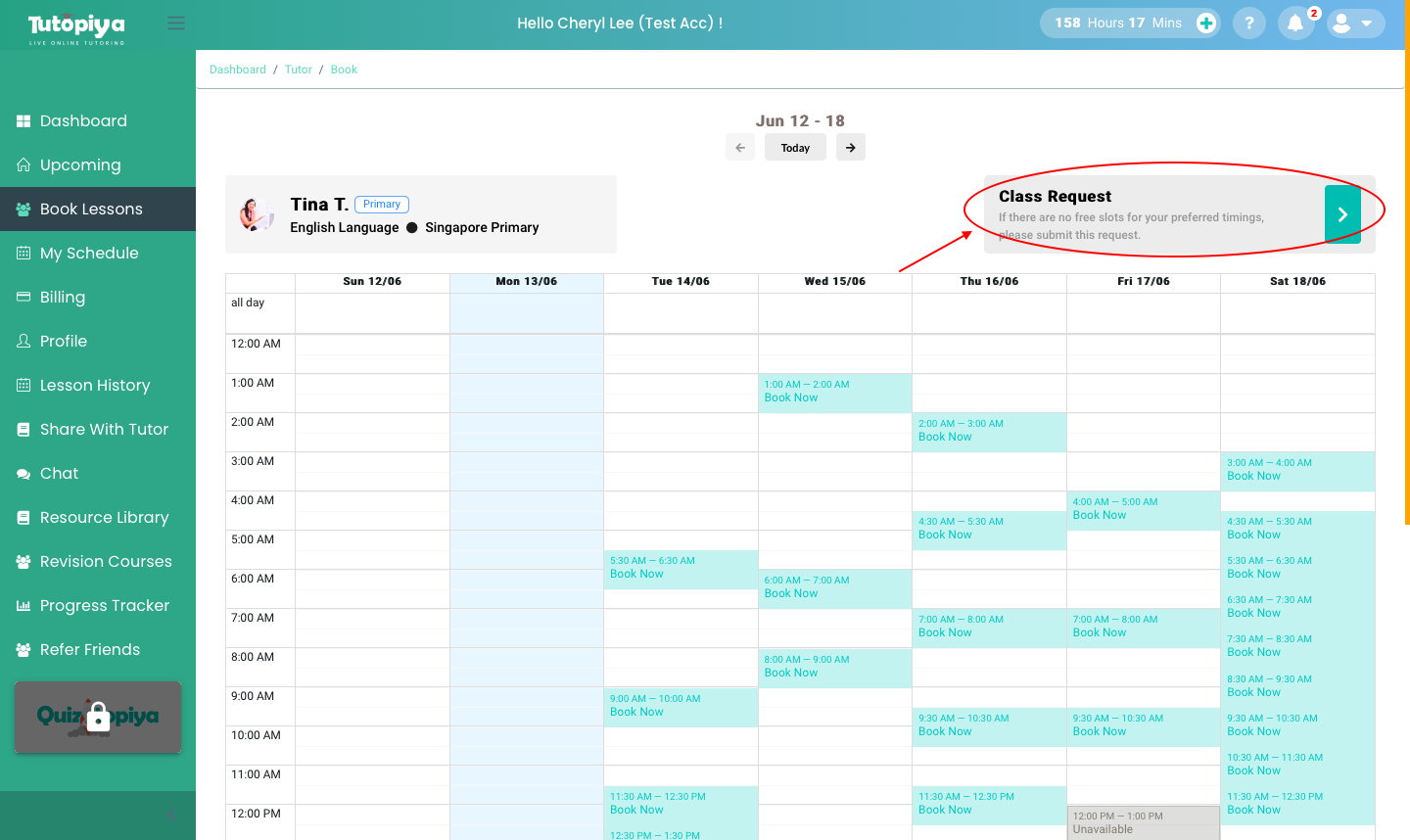Add hours with the plus icon
Viewport: 1410px width, 840px height.
[1206, 23]
